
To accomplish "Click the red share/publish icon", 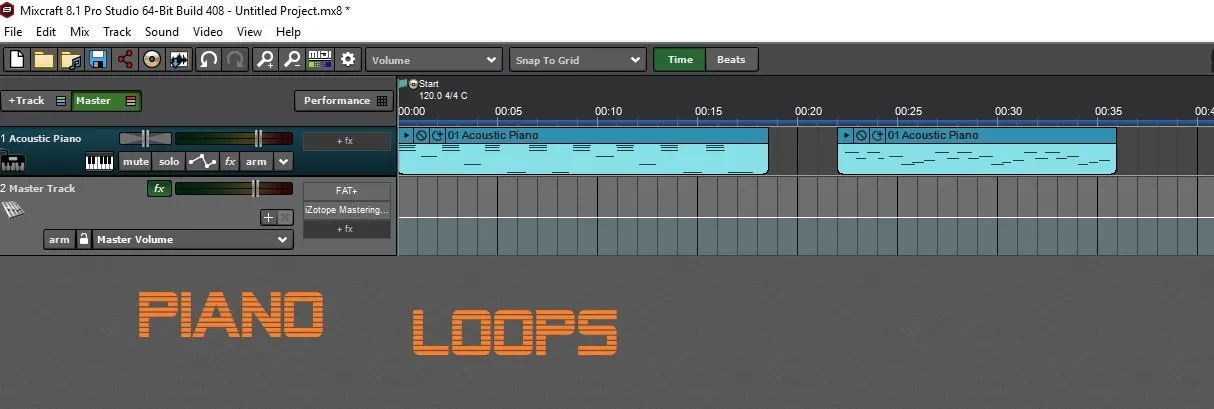I will (x=125, y=60).
